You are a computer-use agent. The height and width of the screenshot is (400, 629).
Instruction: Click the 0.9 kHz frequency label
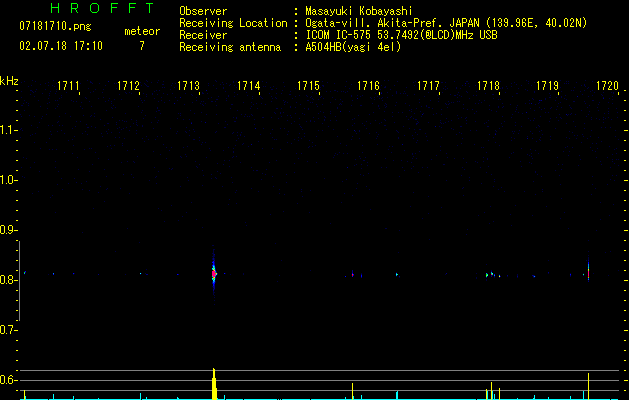[x=8, y=230]
